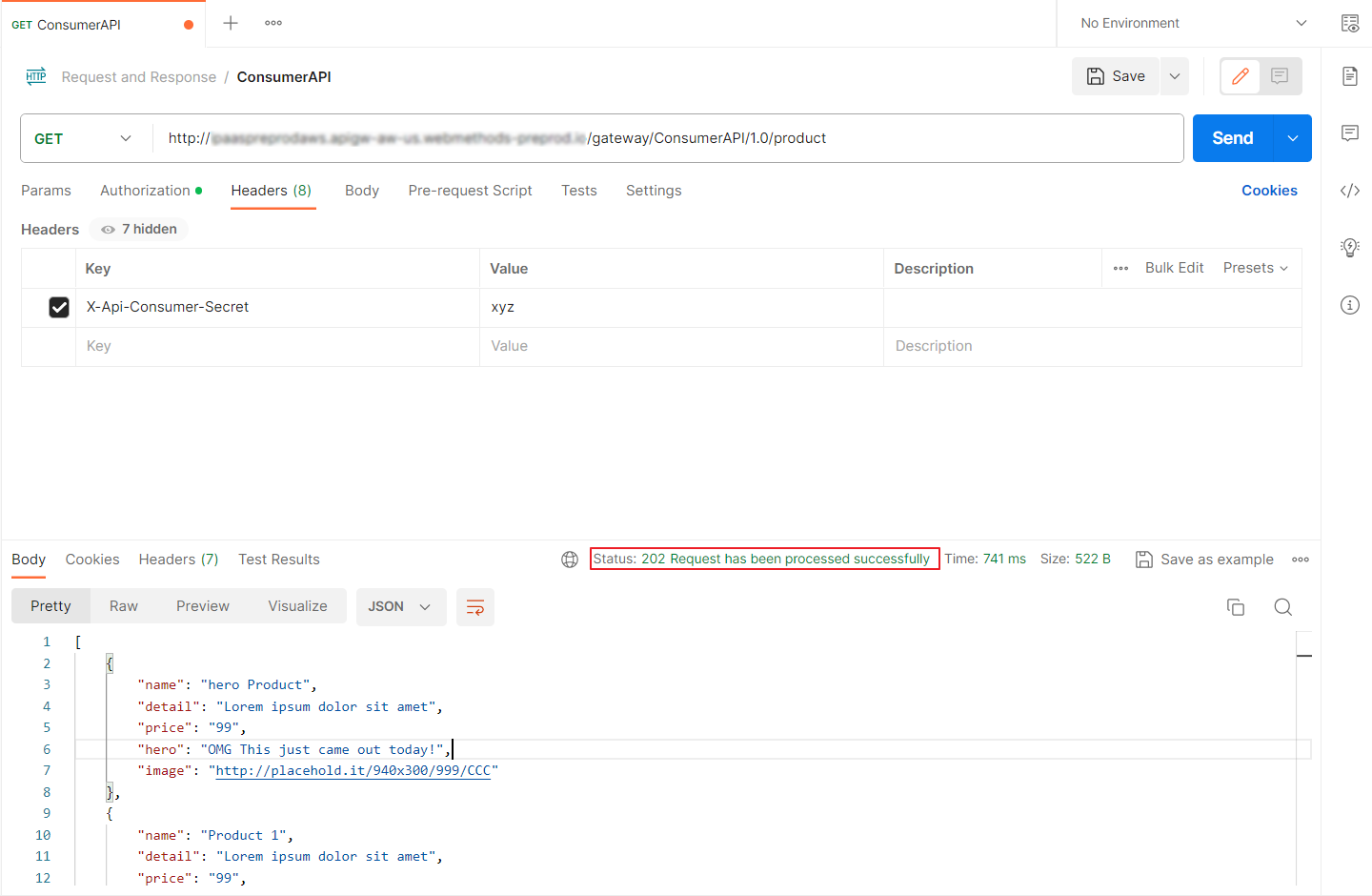
Task: Click the xyz header value cell
Action: tap(681, 307)
